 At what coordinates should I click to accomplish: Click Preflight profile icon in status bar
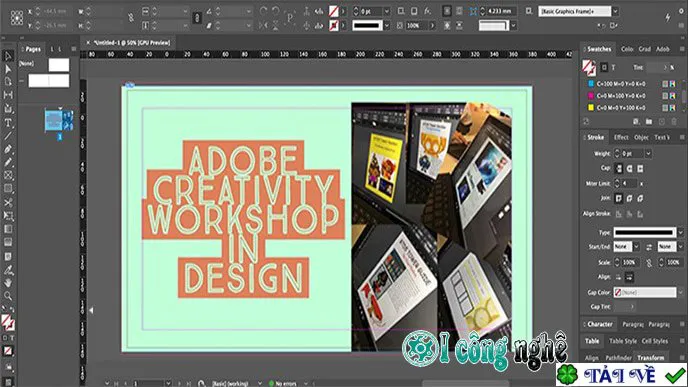[201, 383]
